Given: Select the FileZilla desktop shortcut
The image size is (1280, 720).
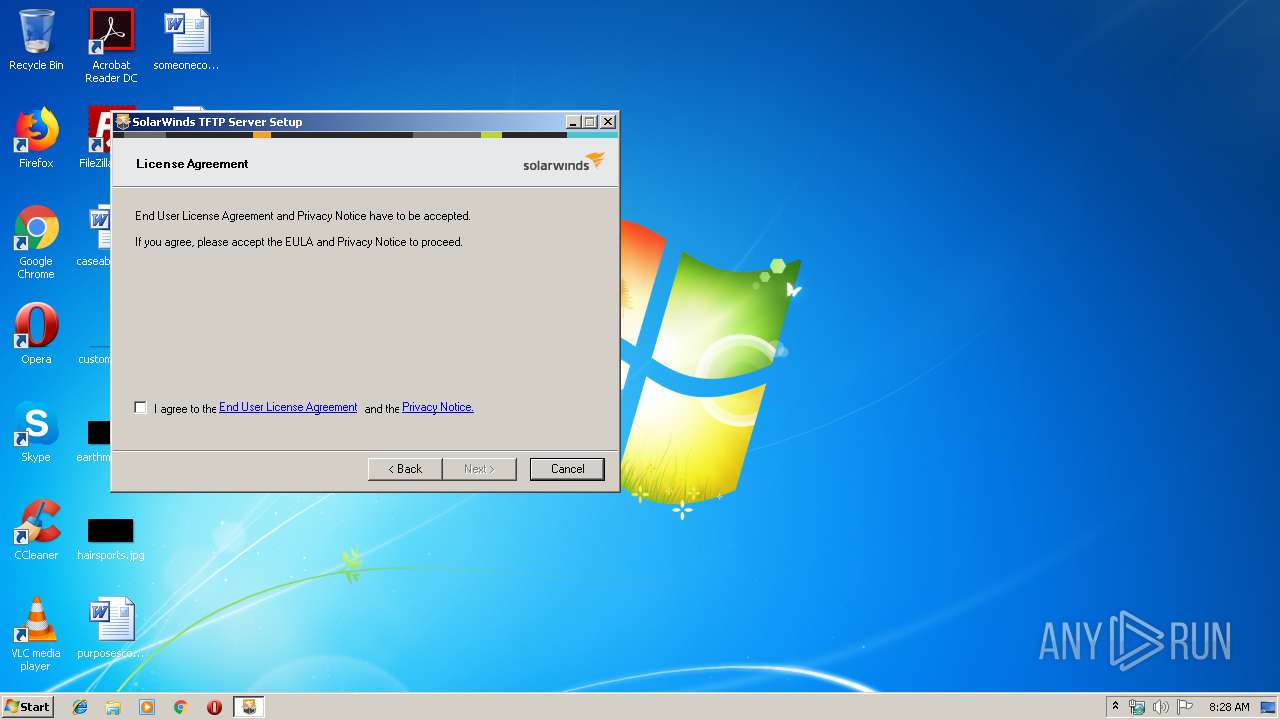Looking at the screenshot, I should click(x=96, y=138).
